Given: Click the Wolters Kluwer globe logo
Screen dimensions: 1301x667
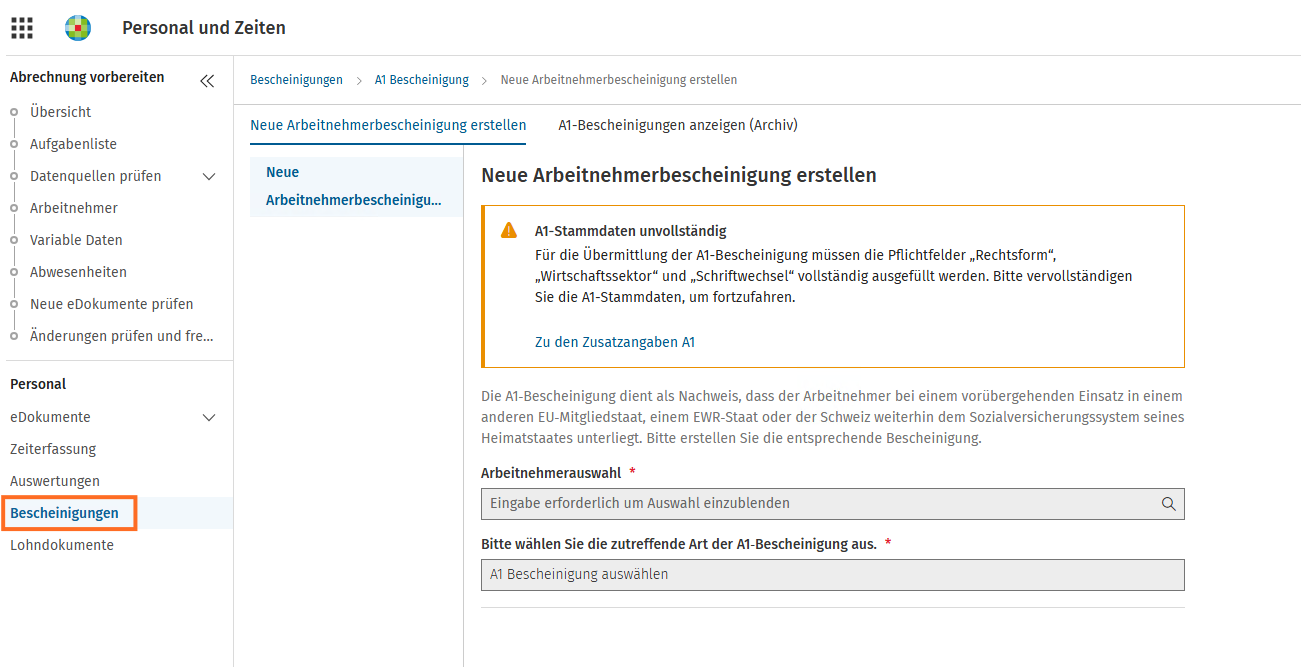Looking at the screenshot, I should (78, 28).
